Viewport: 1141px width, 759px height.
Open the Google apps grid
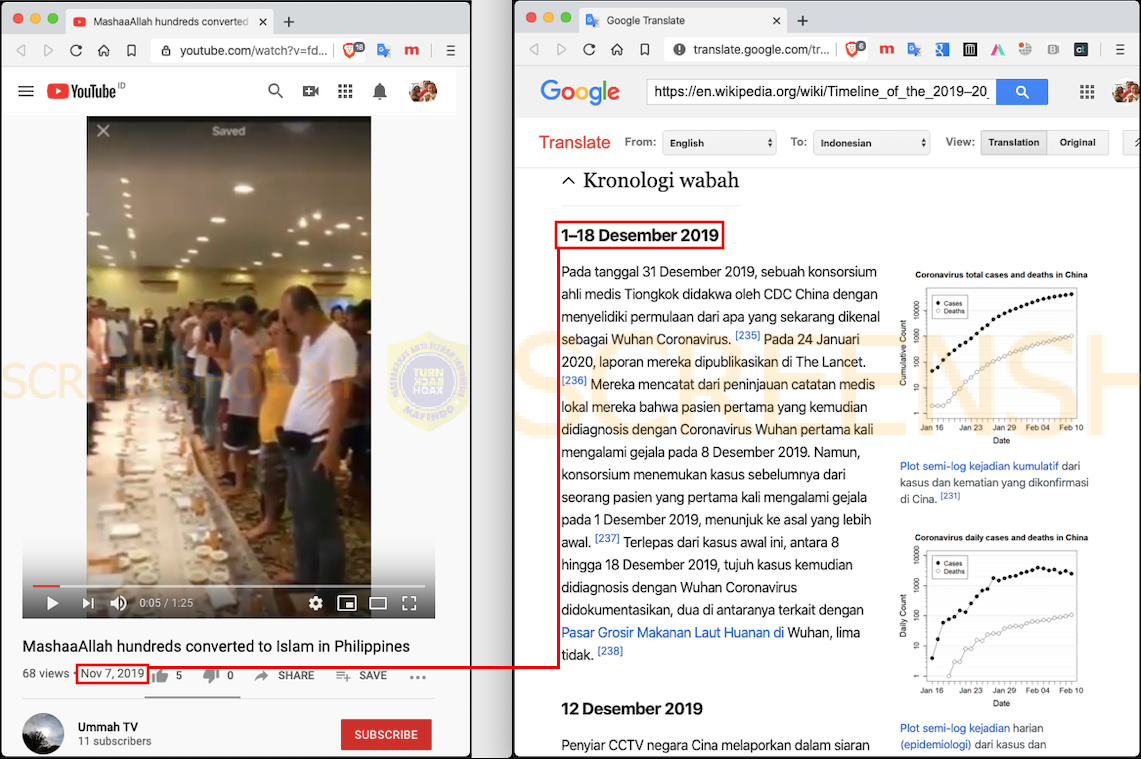1087,92
